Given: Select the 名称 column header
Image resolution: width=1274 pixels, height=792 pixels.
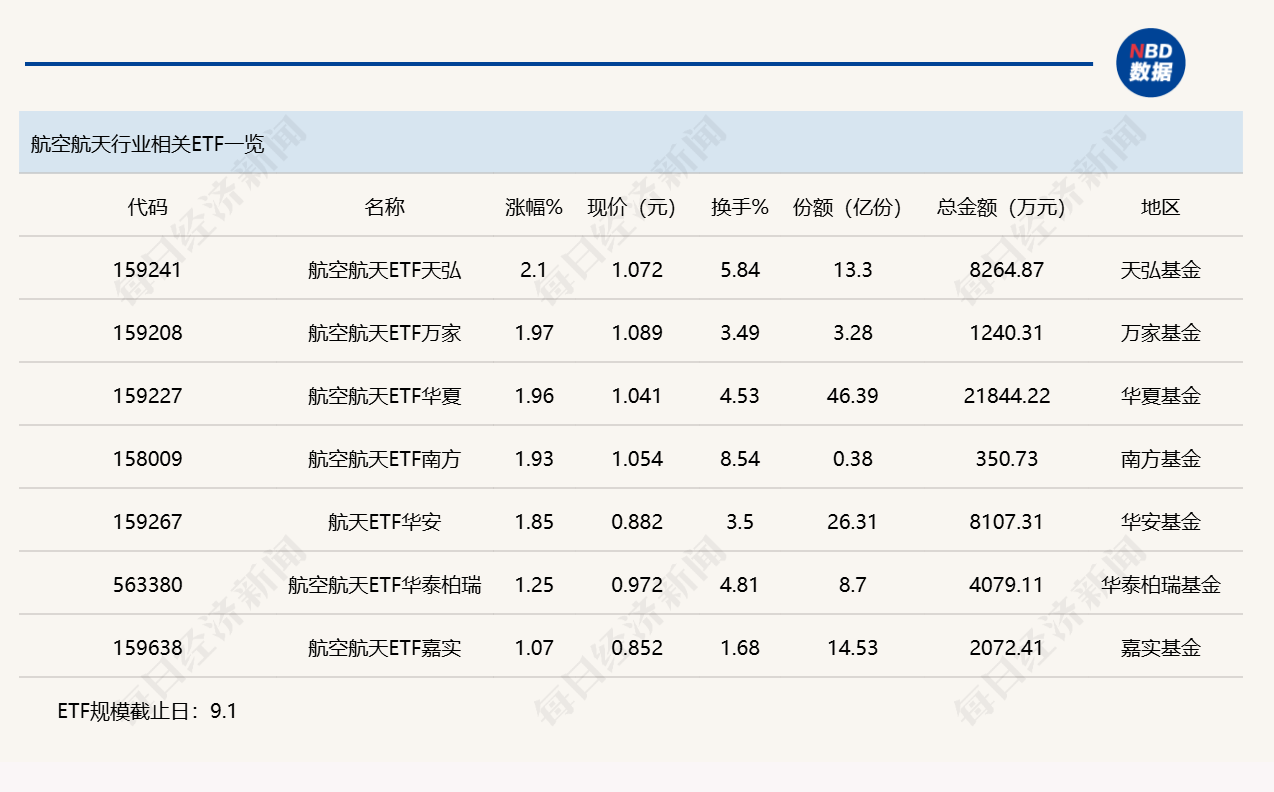Looking at the screenshot, I should point(385,207).
